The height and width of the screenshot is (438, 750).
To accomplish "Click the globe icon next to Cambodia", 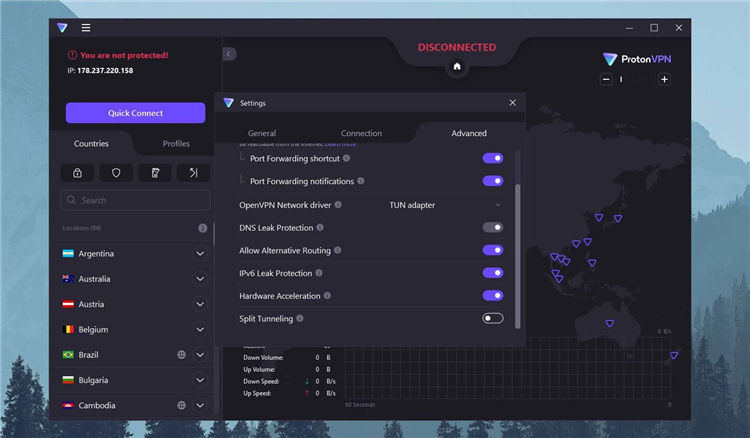I will [x=181, y=405].
